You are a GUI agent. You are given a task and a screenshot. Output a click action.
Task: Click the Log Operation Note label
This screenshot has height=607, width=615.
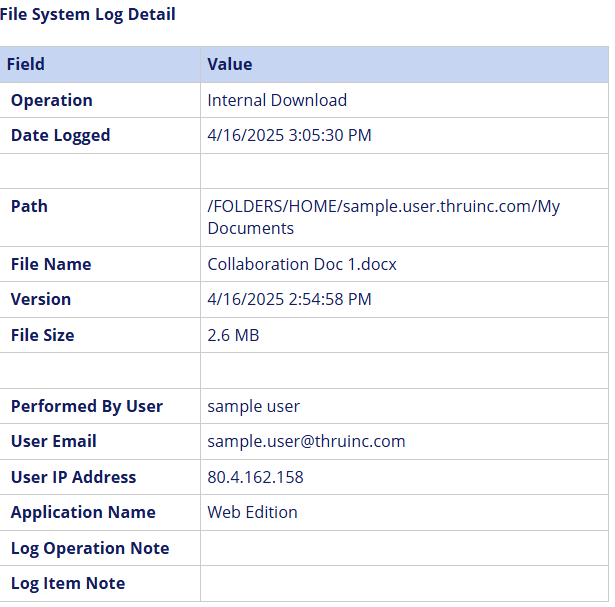coord(90,548)
